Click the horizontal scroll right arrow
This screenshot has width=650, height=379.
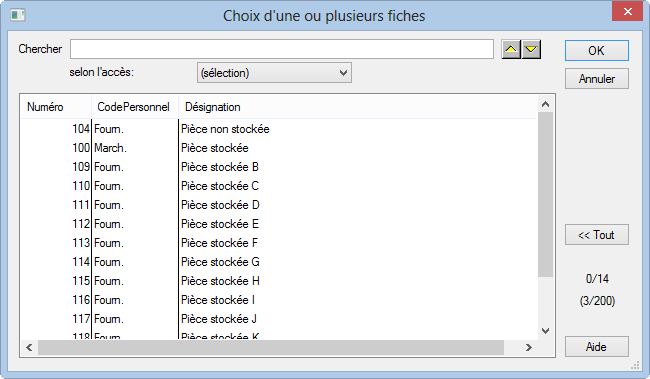pos(529,347)
